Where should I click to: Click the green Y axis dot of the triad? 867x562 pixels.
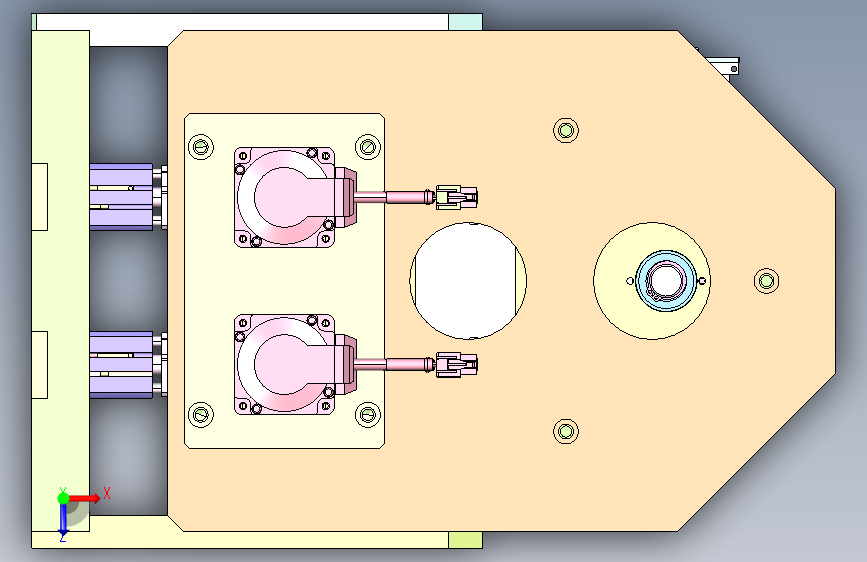coord(63,498)
